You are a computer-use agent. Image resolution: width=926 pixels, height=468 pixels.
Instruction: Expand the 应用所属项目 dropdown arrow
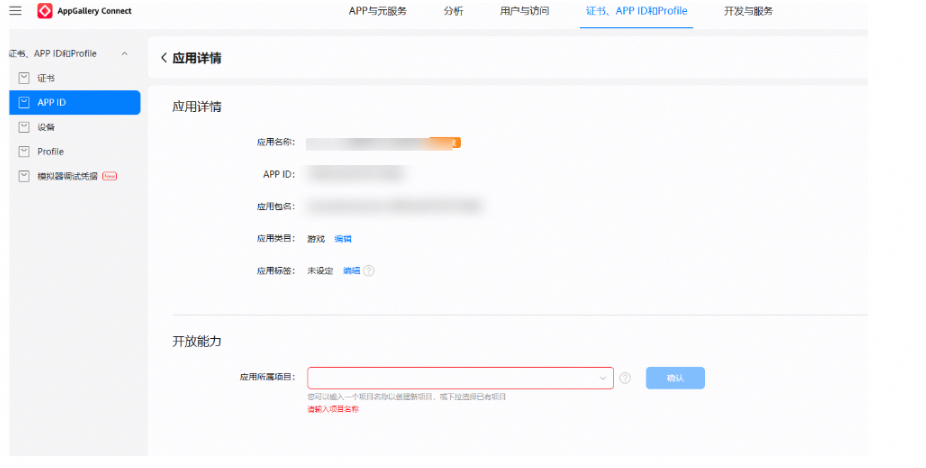[603, 378]
